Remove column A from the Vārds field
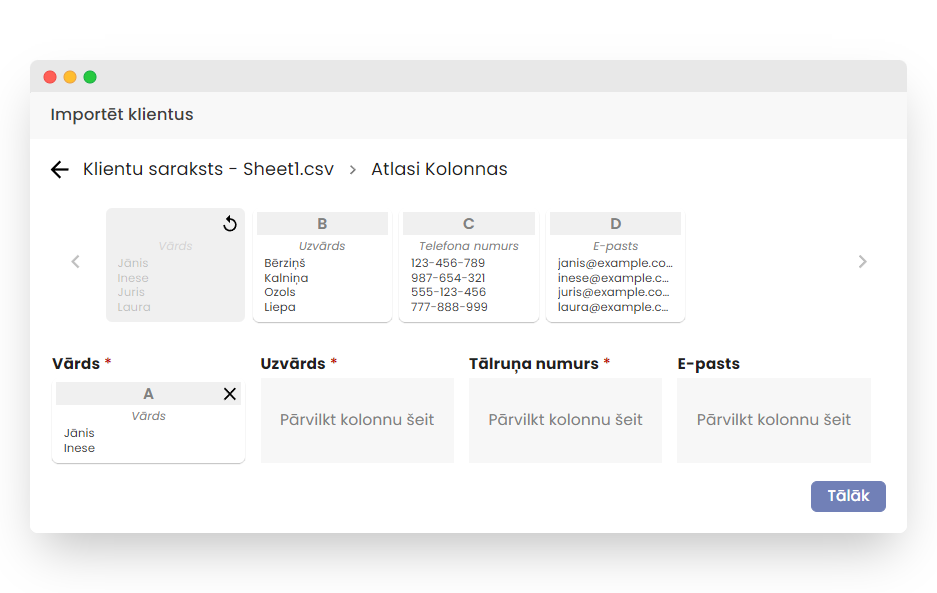Viewport: 937px width, 593px height. [x=228, y=392]
